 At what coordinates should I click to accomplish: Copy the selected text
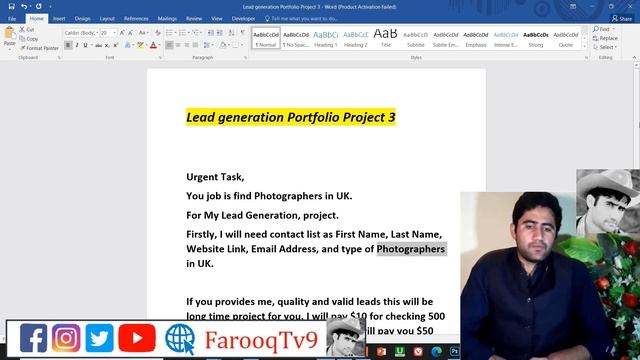pos(29,39)
